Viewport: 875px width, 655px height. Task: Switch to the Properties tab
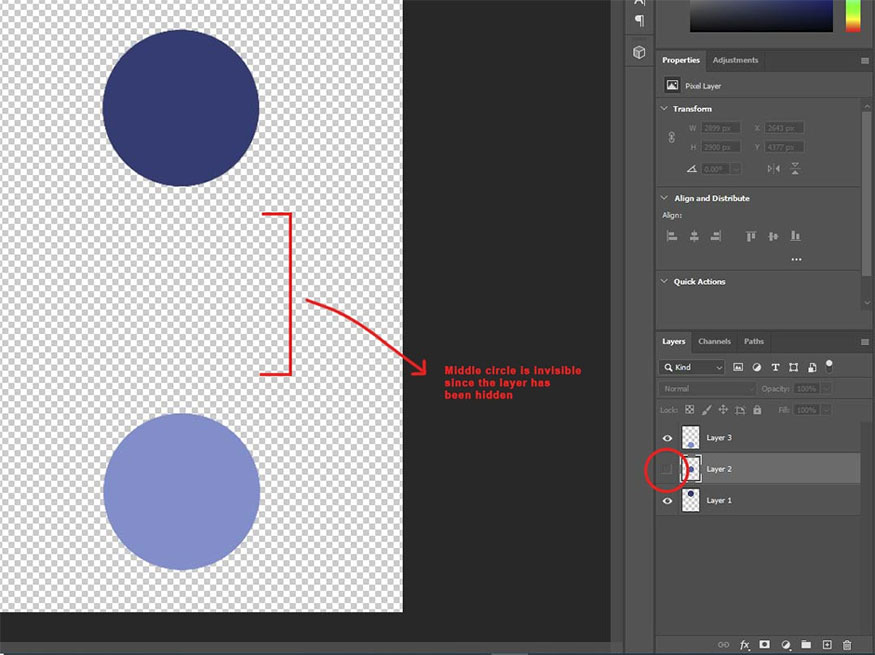pyautogui.click(x=681, y=60)
